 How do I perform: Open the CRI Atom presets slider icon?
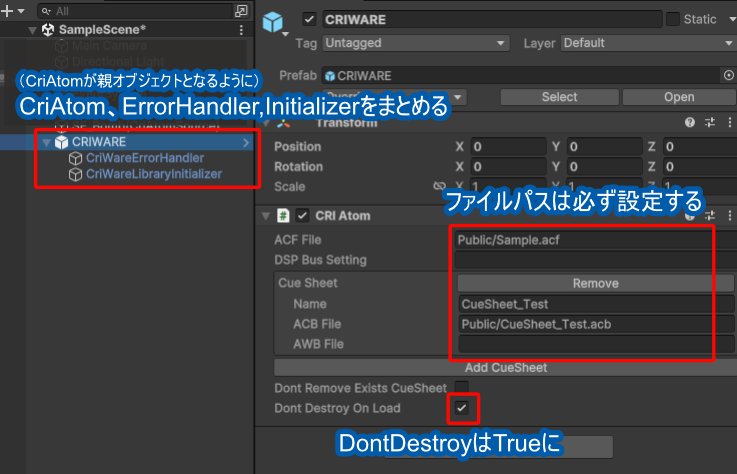[710, 216]
